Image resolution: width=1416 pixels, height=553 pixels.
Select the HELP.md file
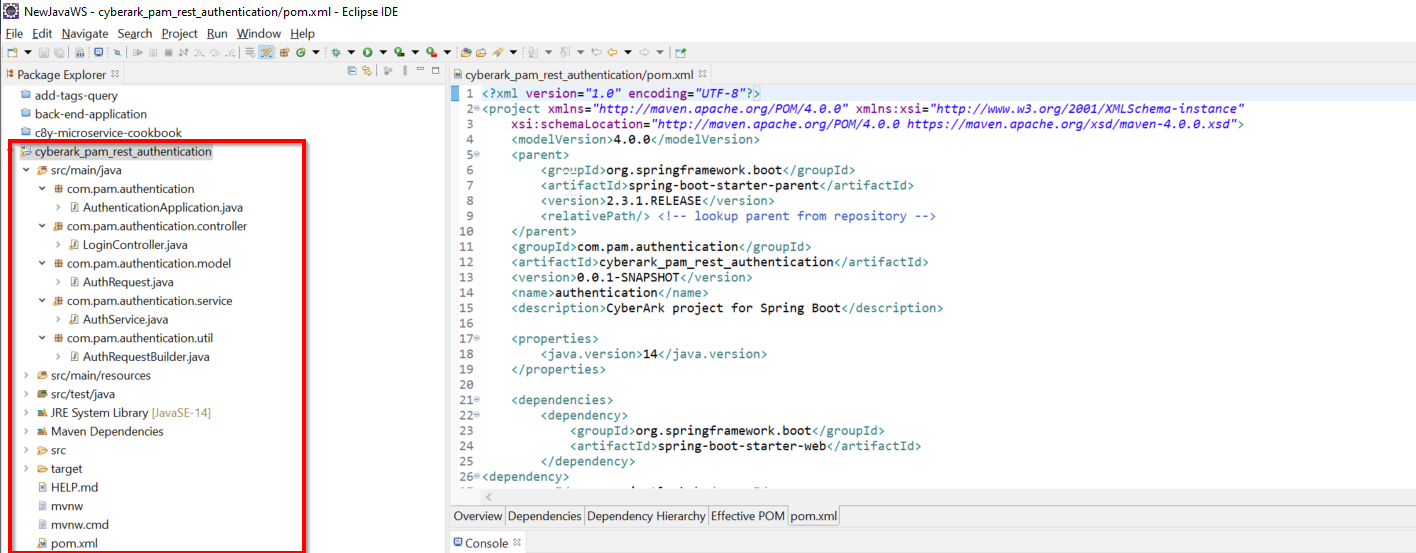click(74, 488)
